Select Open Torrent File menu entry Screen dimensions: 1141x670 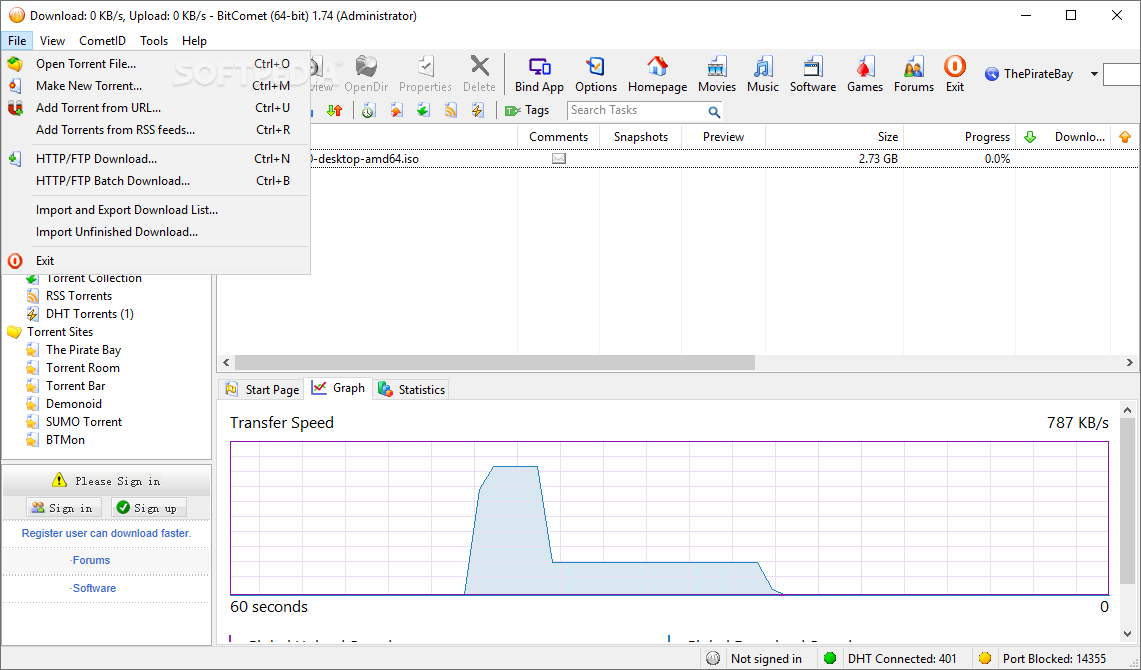pyautogui.click(x=156, y=64)
